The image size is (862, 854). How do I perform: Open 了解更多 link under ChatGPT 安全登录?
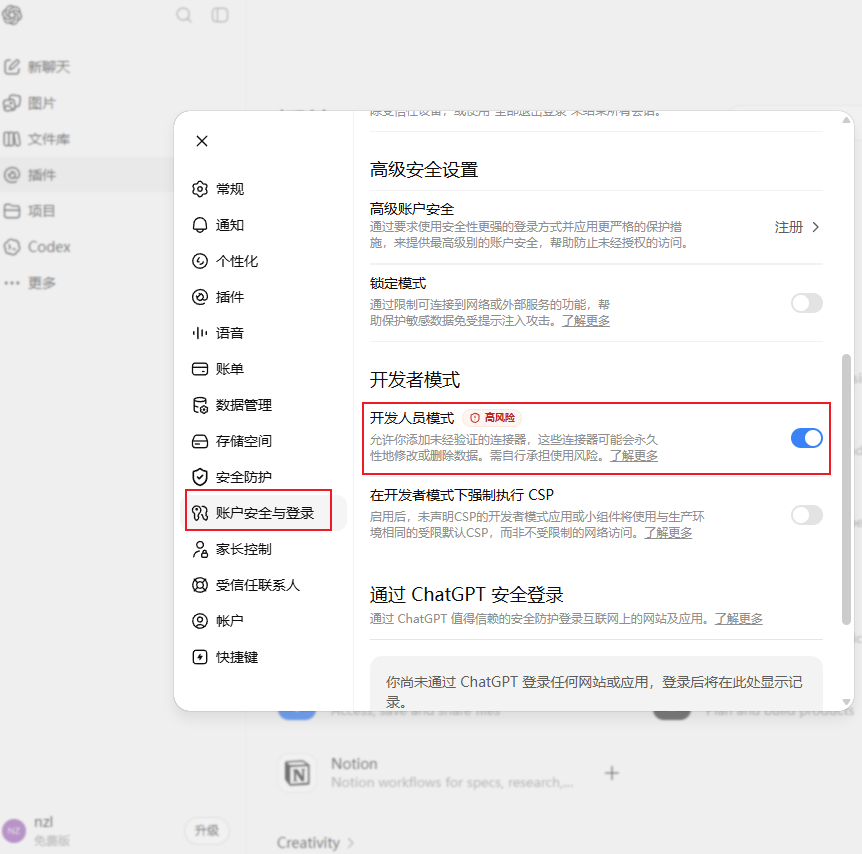point(738,619)
